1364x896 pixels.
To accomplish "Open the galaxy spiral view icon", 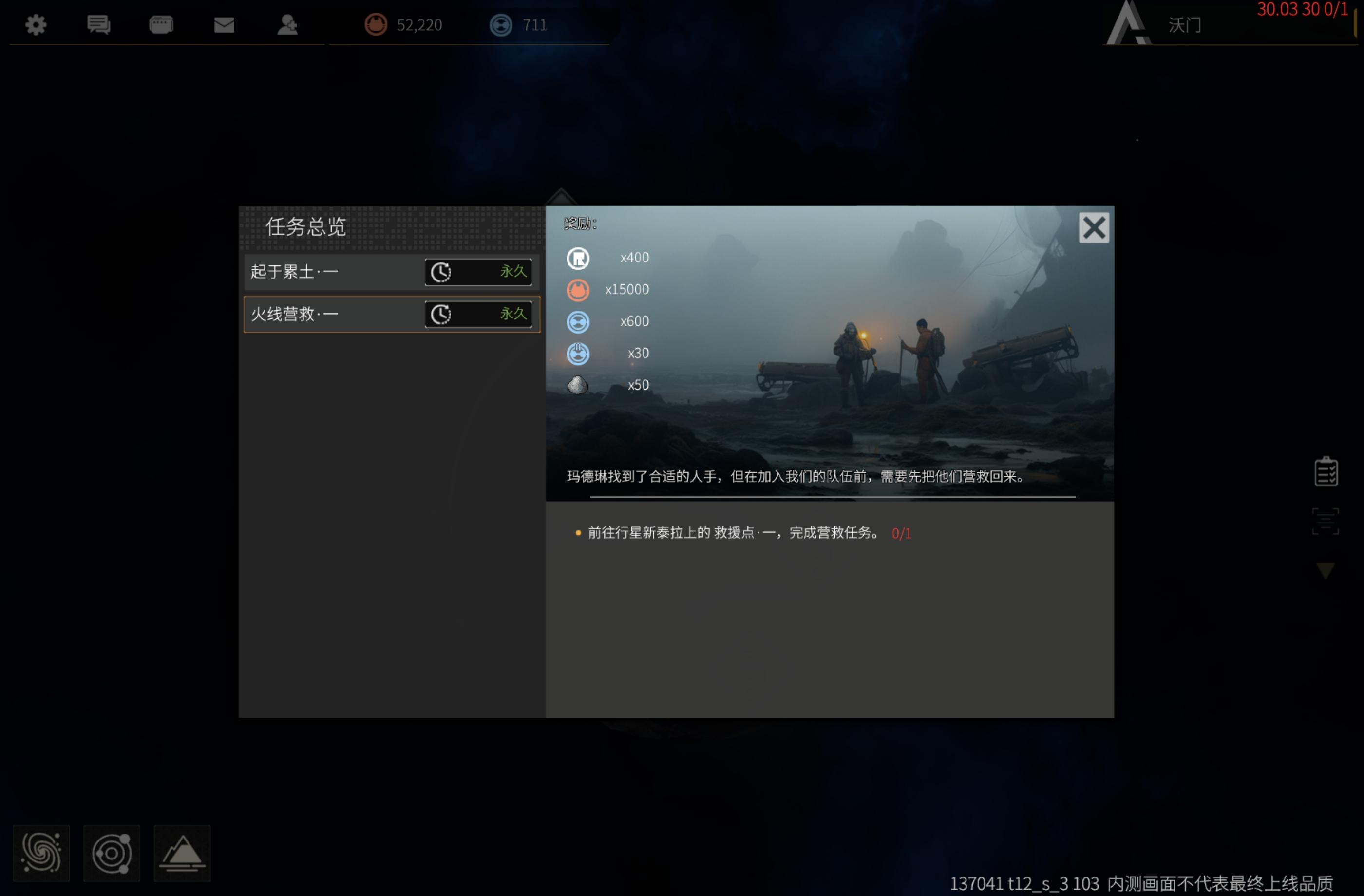I will pyautogui.click(x=41, y=853).
